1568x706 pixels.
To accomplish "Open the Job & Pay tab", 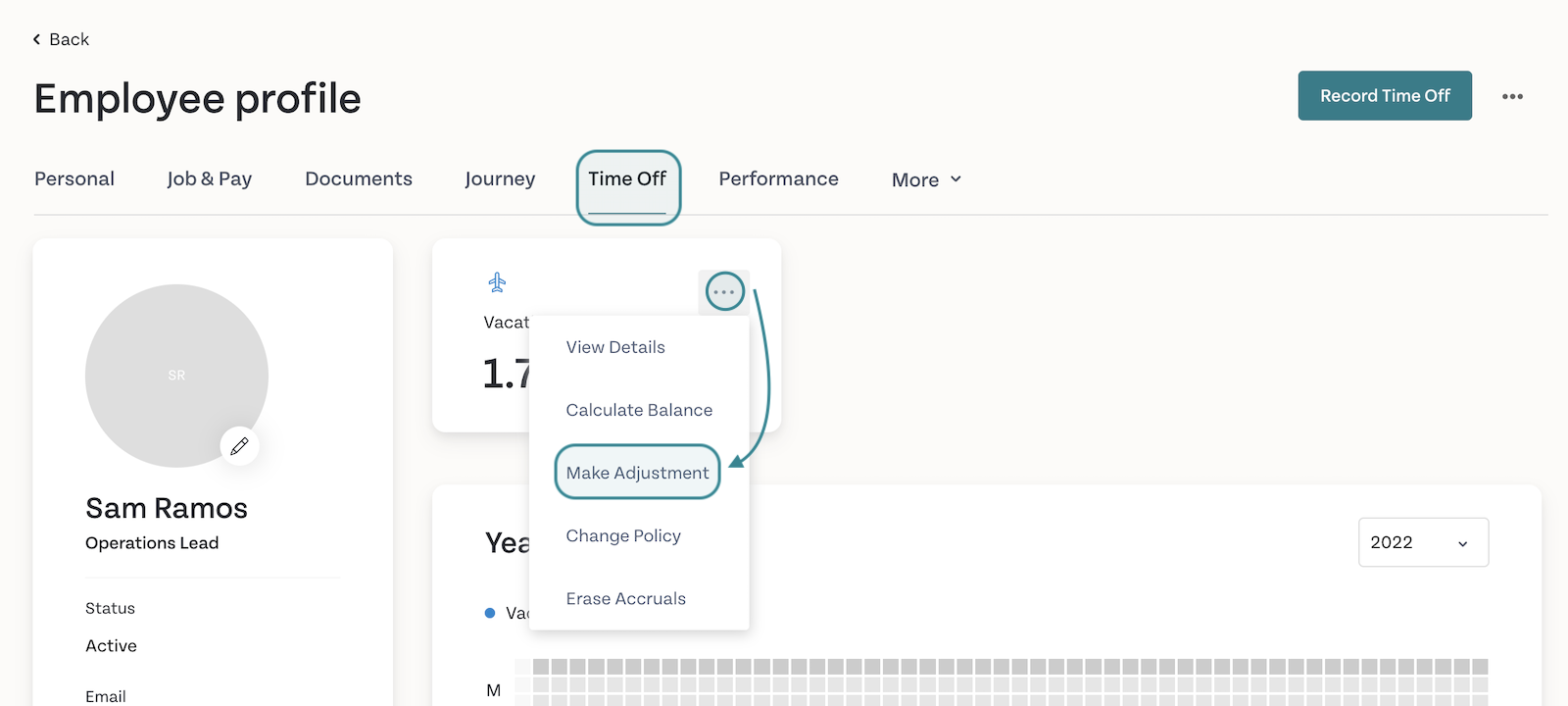I will (209, 178).
